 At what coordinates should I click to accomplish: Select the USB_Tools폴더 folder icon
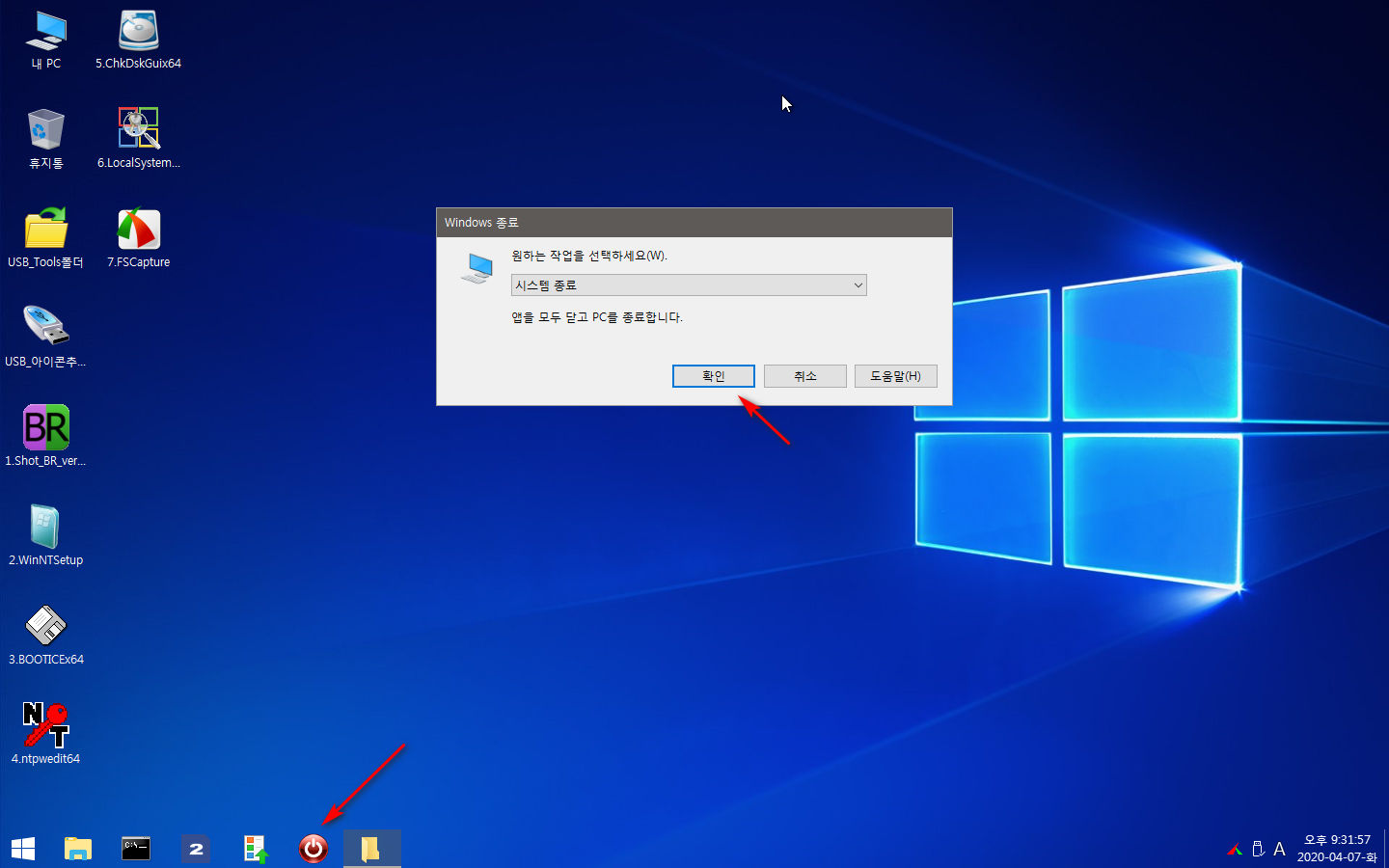tap(46, 239)
